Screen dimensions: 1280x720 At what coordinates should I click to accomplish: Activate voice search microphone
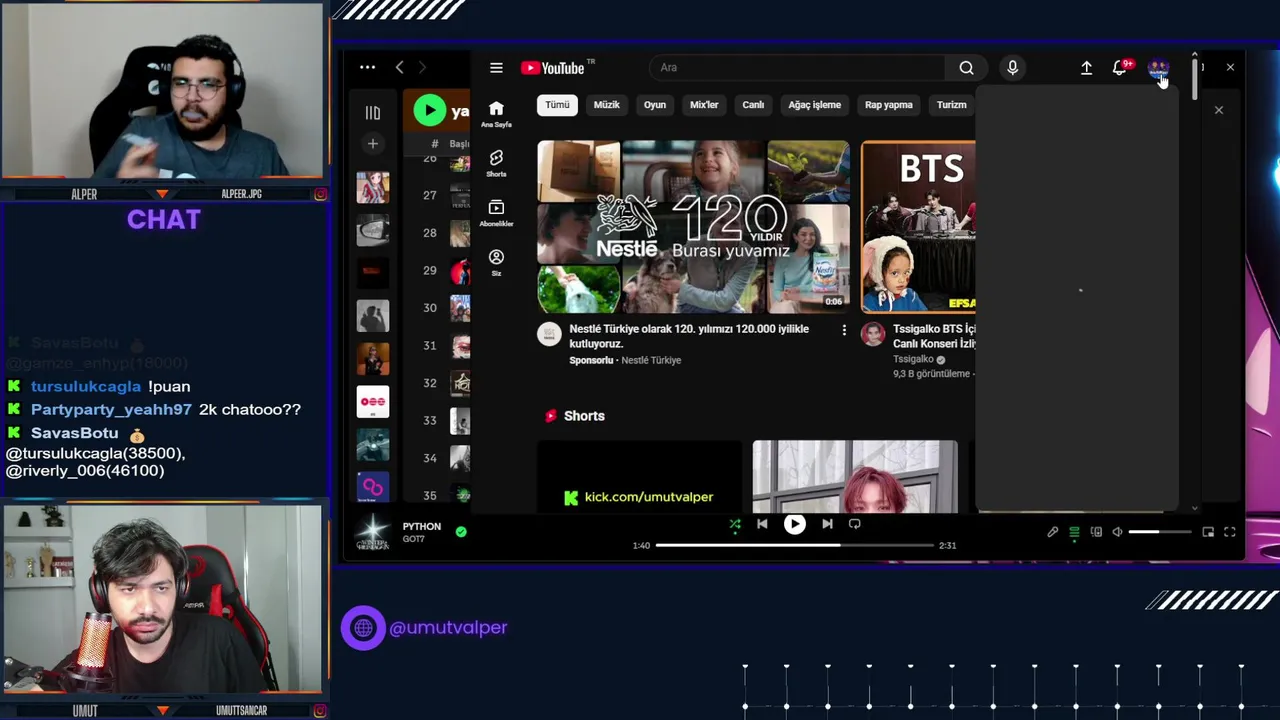point(1012,67)
